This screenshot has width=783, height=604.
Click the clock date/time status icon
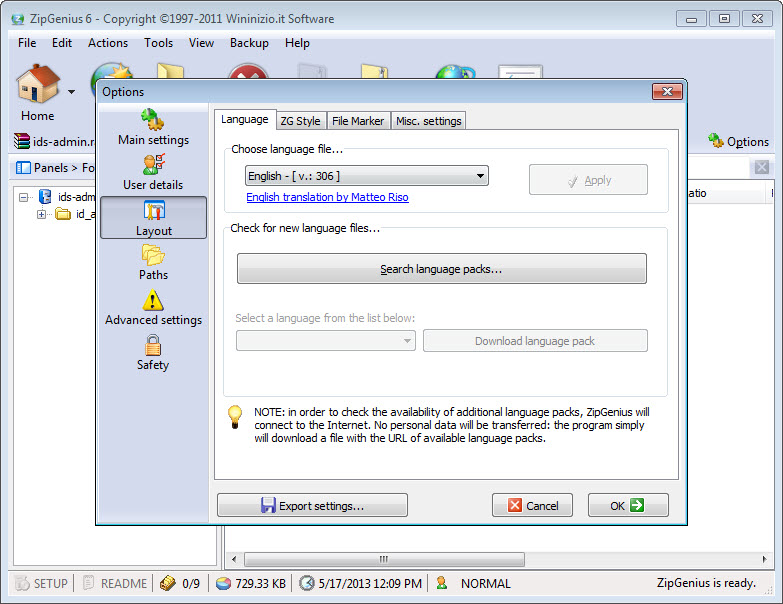click(307, 583)
